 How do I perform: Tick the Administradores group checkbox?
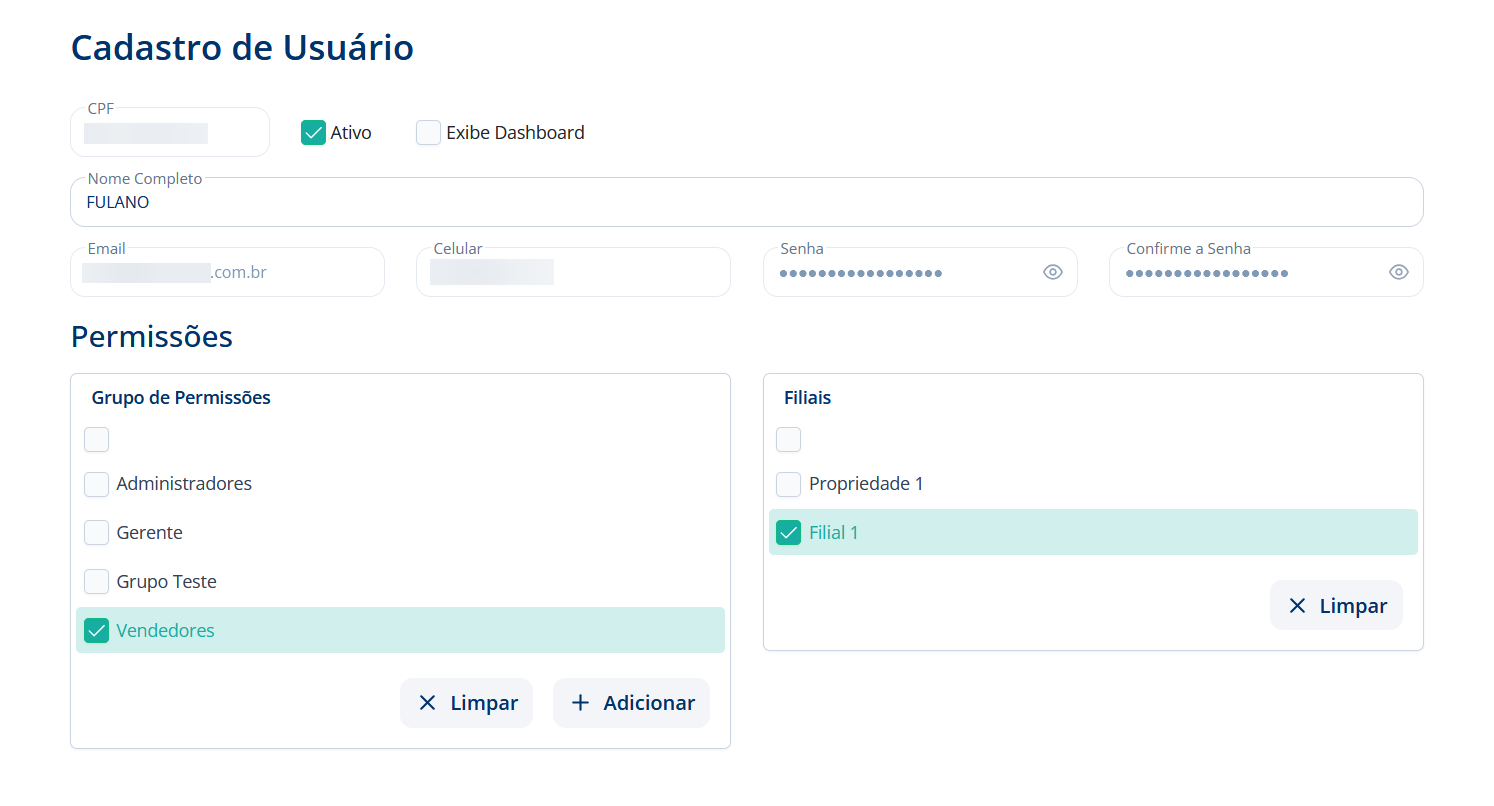[x=96, y=484]
